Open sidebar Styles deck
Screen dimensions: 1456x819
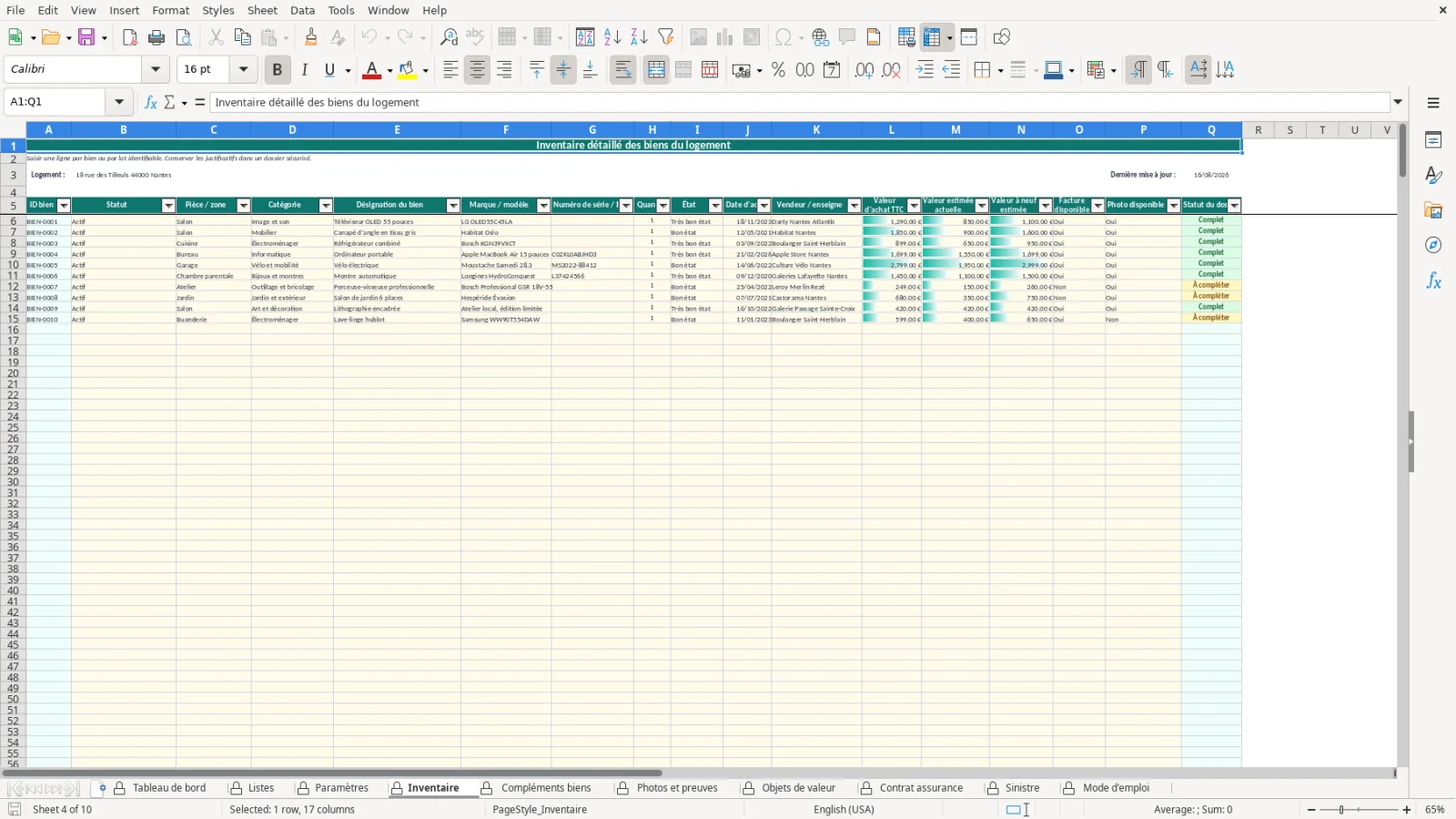pyautogui.click(x=1433, y=175)
